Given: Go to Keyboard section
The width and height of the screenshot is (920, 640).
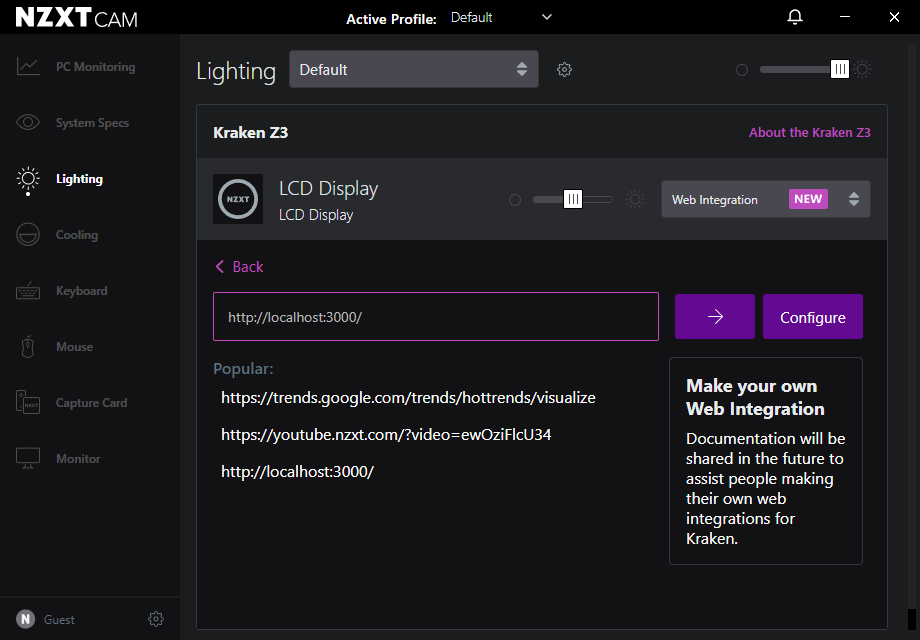Looking at the screenshot, I should pyautogui.click(x=82, y=291).
